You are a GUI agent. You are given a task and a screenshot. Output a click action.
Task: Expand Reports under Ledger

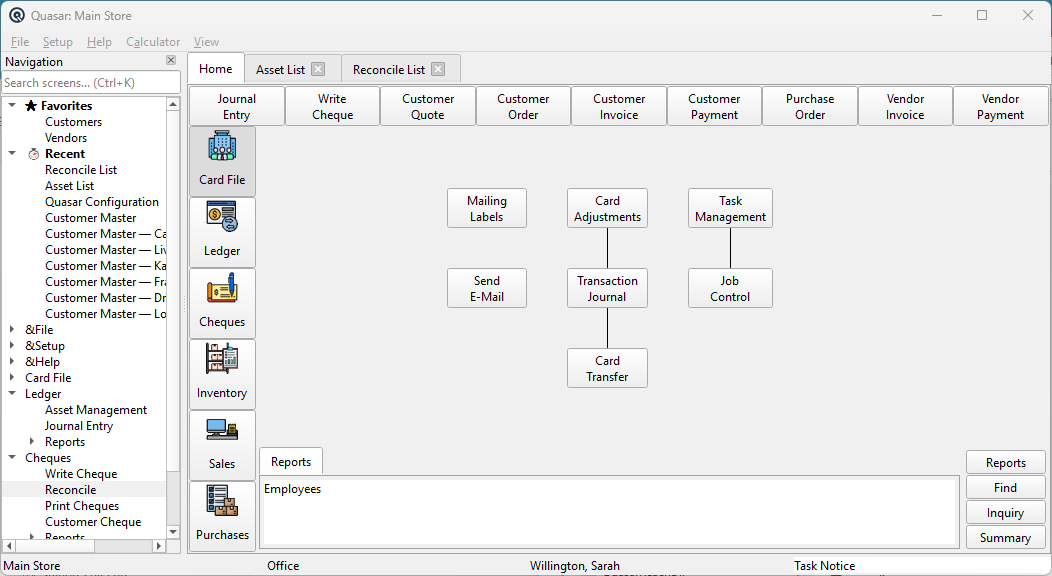(x=32, y=441)
